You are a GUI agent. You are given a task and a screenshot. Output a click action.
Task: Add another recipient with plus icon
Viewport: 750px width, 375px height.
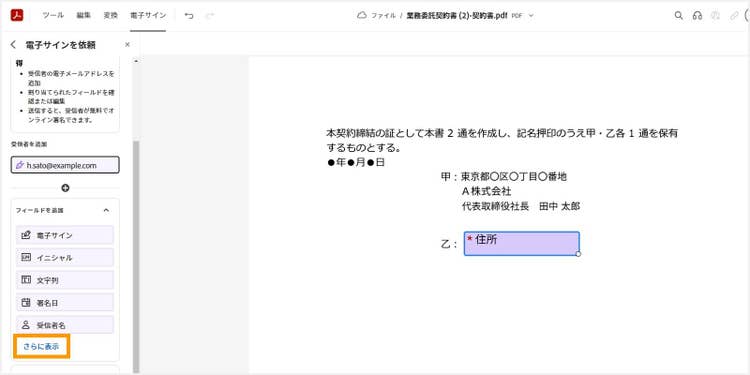(x=65, y=188)
